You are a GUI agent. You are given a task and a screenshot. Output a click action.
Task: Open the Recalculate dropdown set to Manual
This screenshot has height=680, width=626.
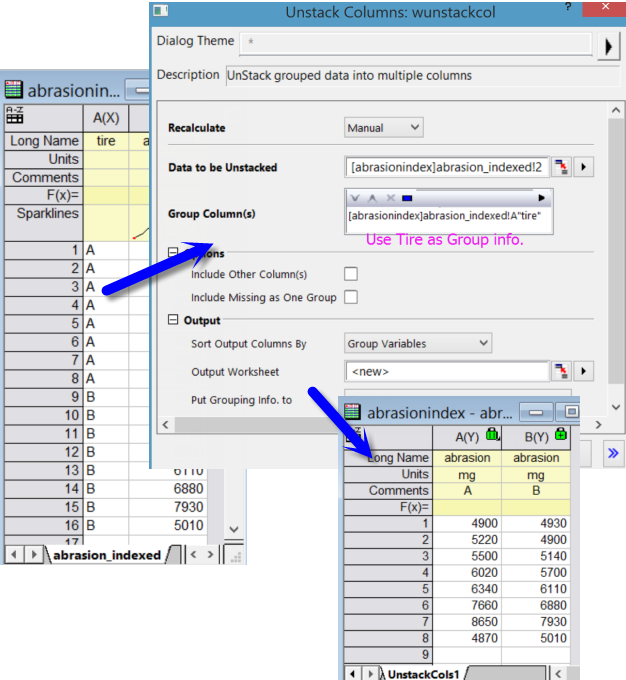(384, 128)
